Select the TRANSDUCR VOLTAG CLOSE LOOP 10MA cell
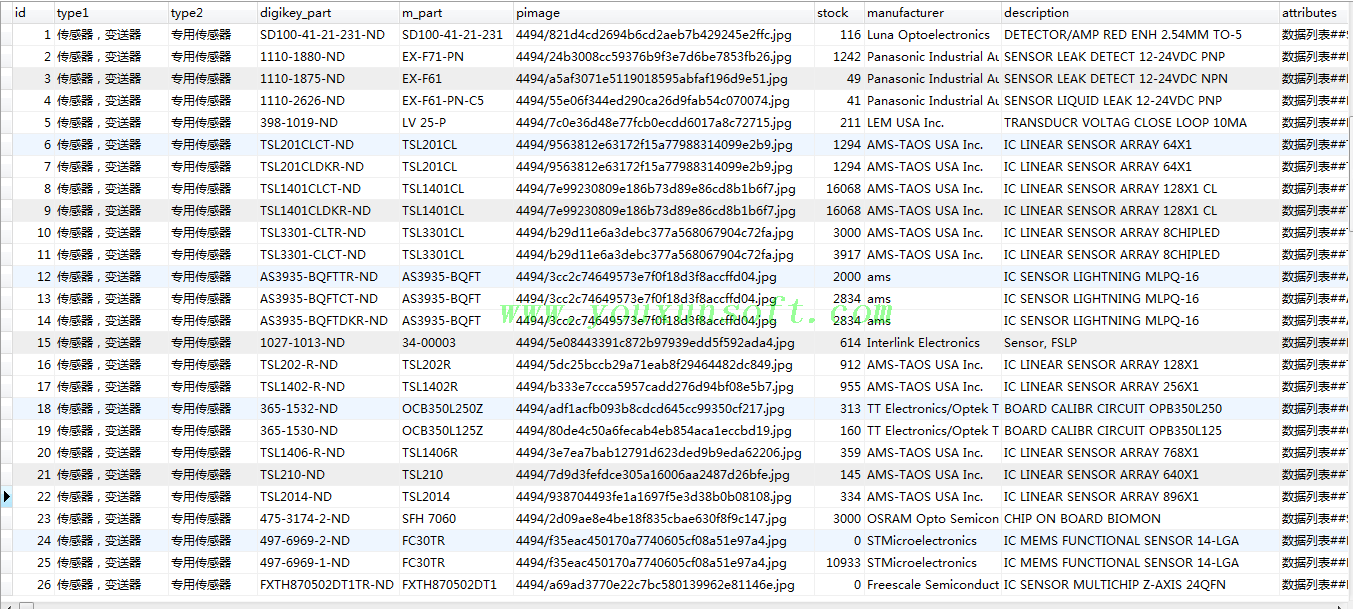The width and height of the screenshot is (1353, 609). (x=1140, y=123)
